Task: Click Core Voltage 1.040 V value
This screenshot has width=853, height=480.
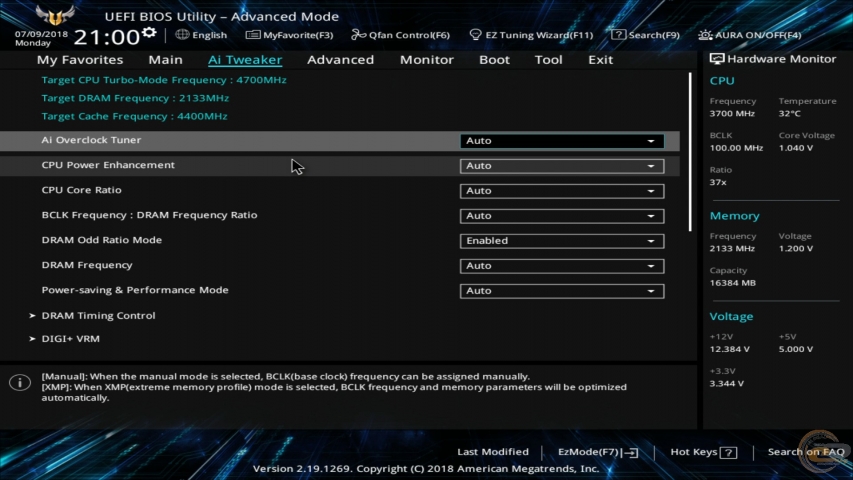Action: pyautogui.click(x=796, y=148)
